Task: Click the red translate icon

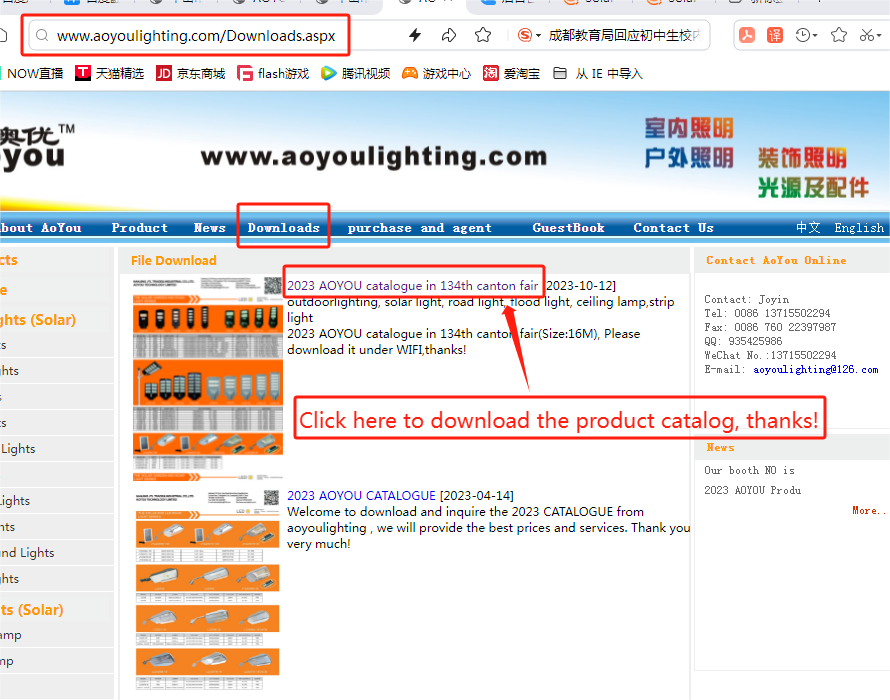Action: point(775,36)
